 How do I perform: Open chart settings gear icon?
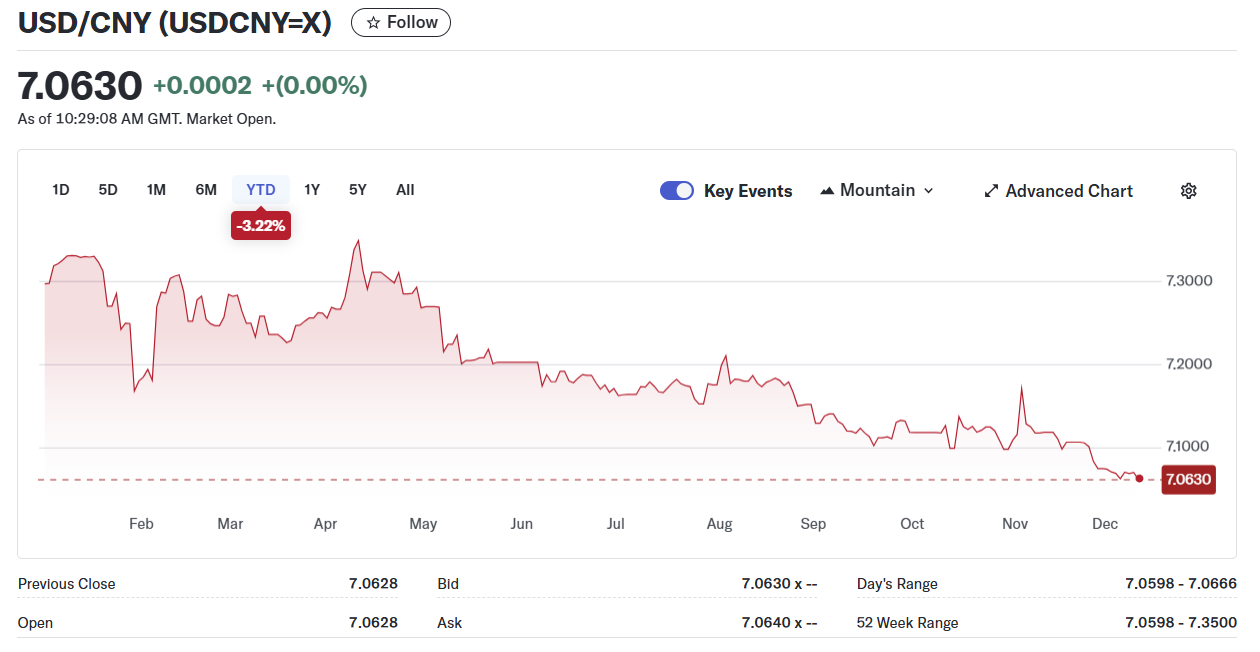[x=1188, y=191]
